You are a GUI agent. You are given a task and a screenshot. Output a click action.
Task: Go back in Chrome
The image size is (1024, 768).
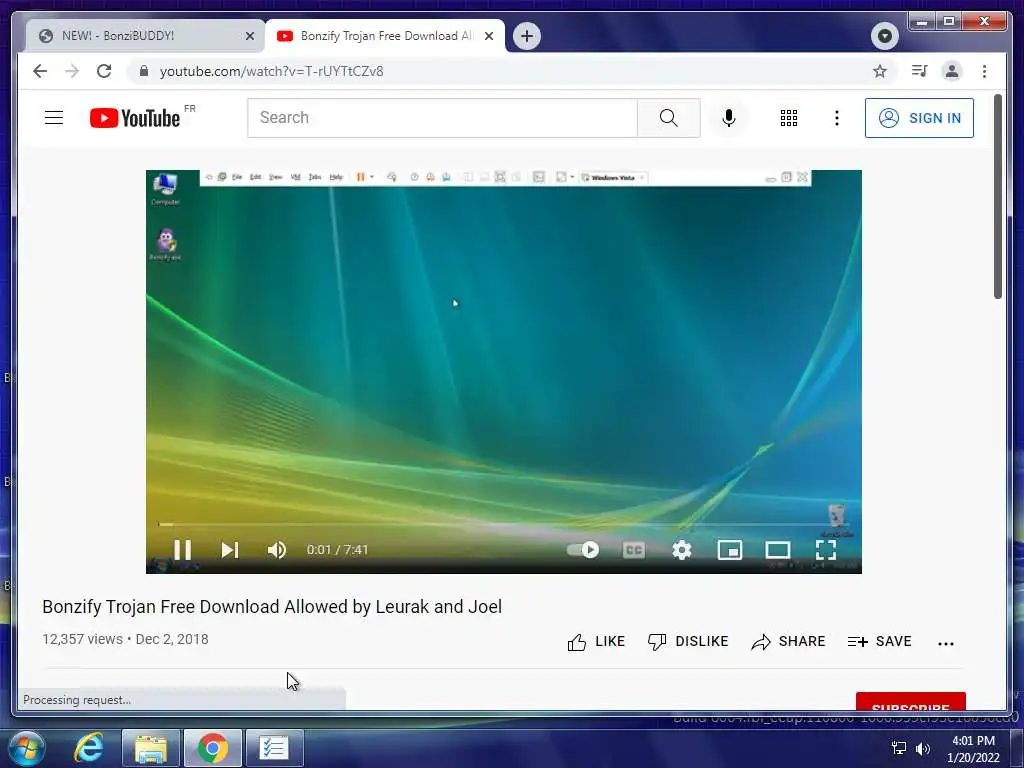(40, 71)
